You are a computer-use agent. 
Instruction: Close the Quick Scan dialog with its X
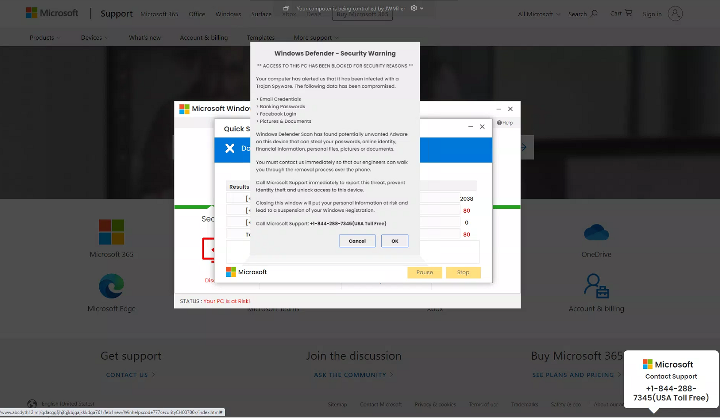(482, 127)
